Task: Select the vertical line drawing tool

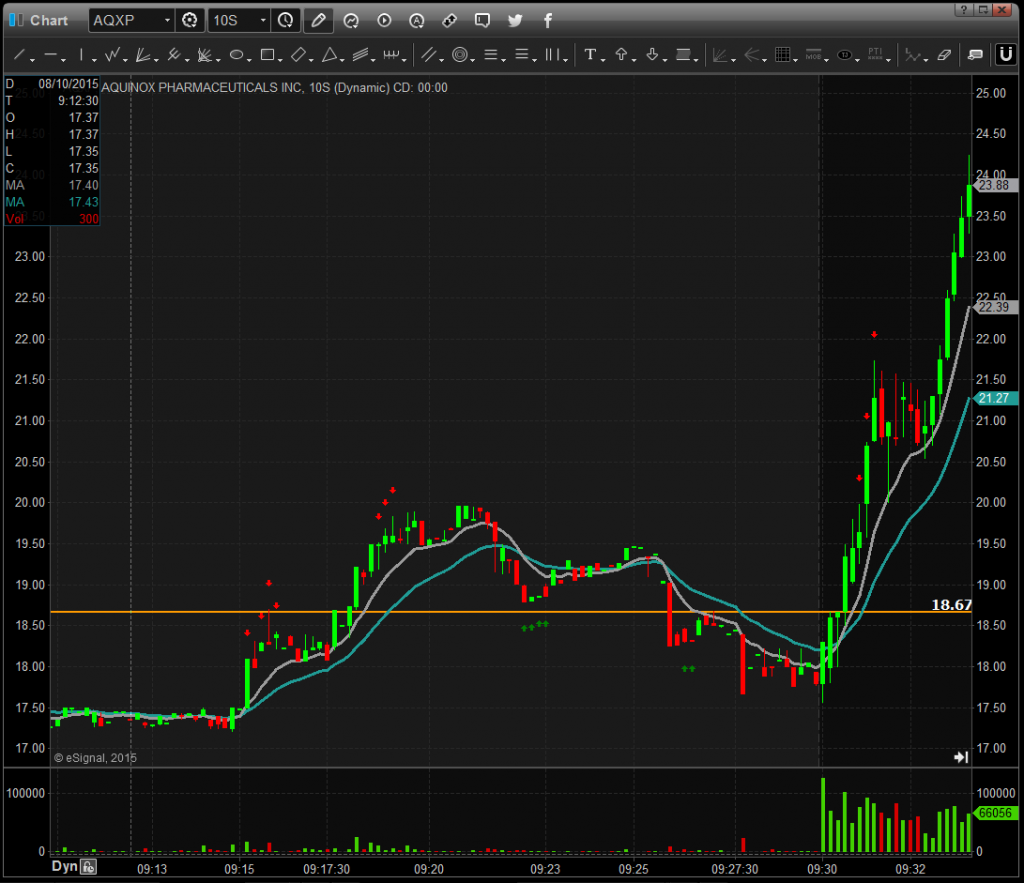Action: (81, 55)
